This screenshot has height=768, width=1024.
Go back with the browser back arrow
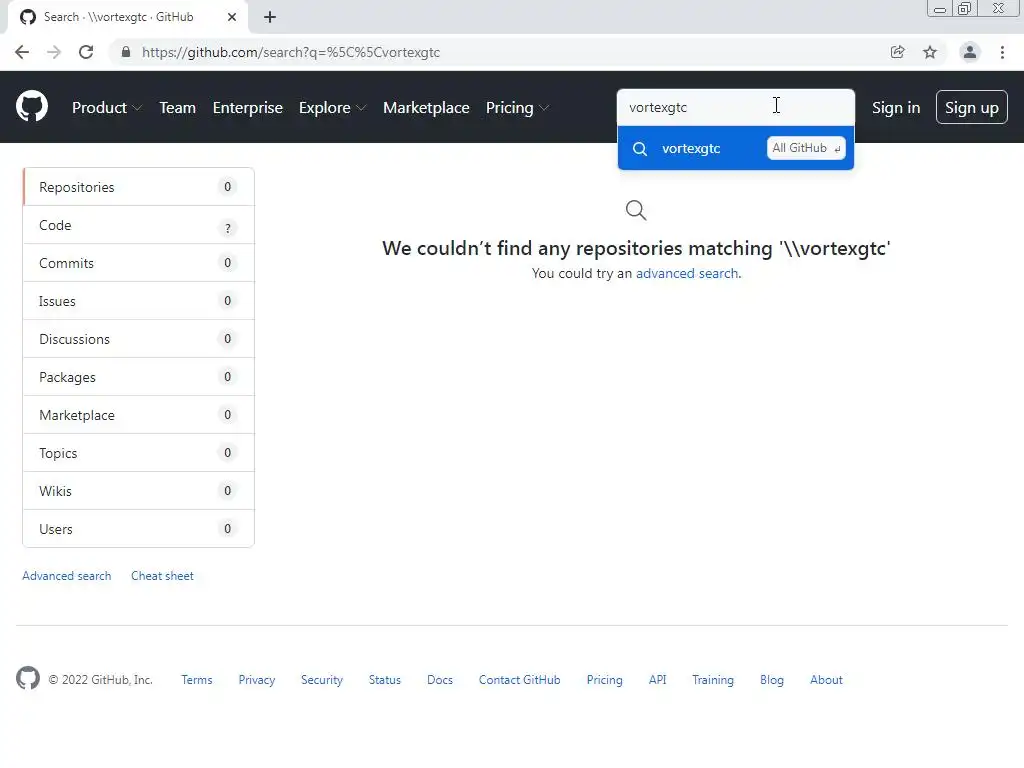(22, 52)
